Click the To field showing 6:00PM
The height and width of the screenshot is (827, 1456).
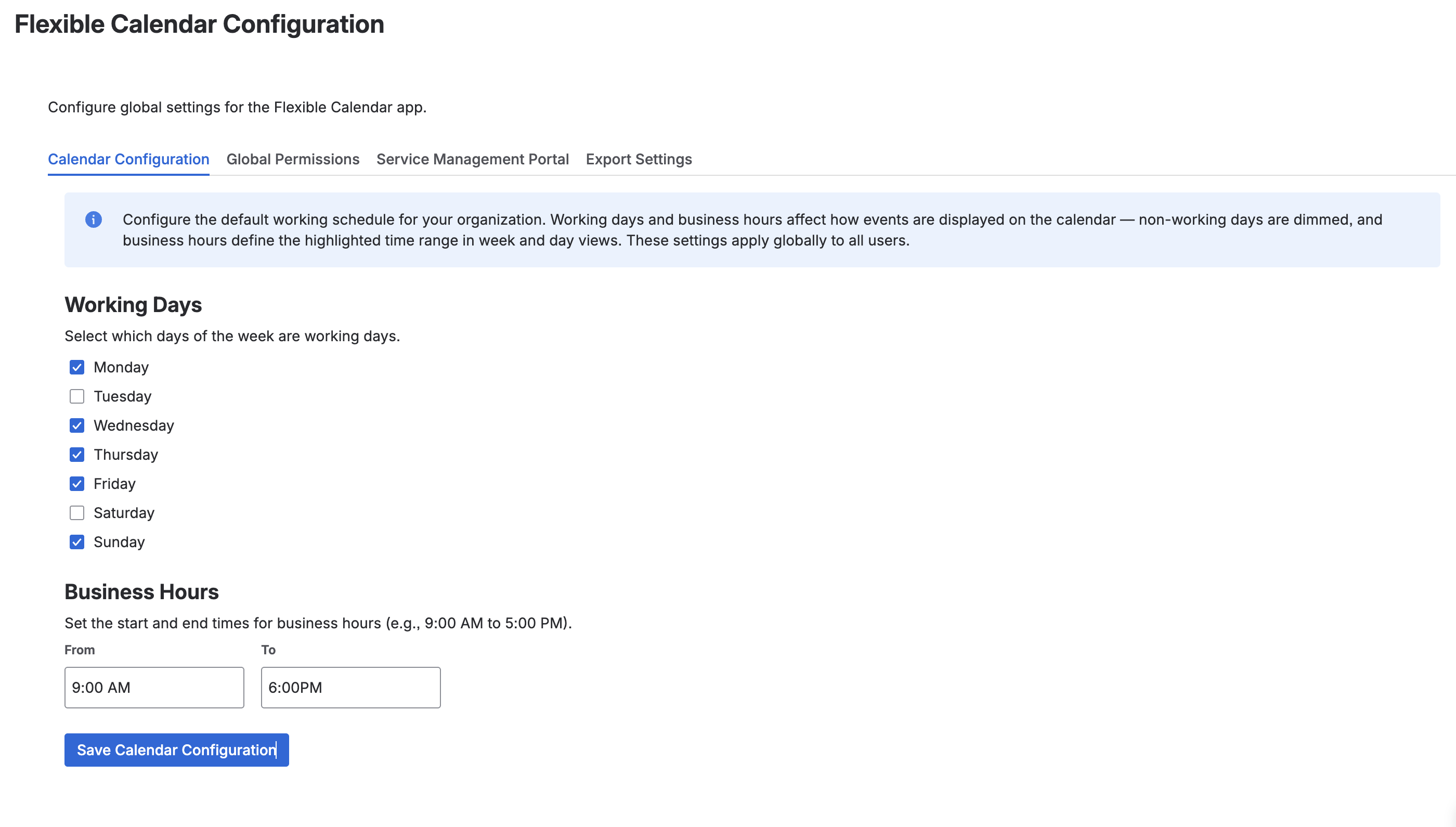point(350,687)
